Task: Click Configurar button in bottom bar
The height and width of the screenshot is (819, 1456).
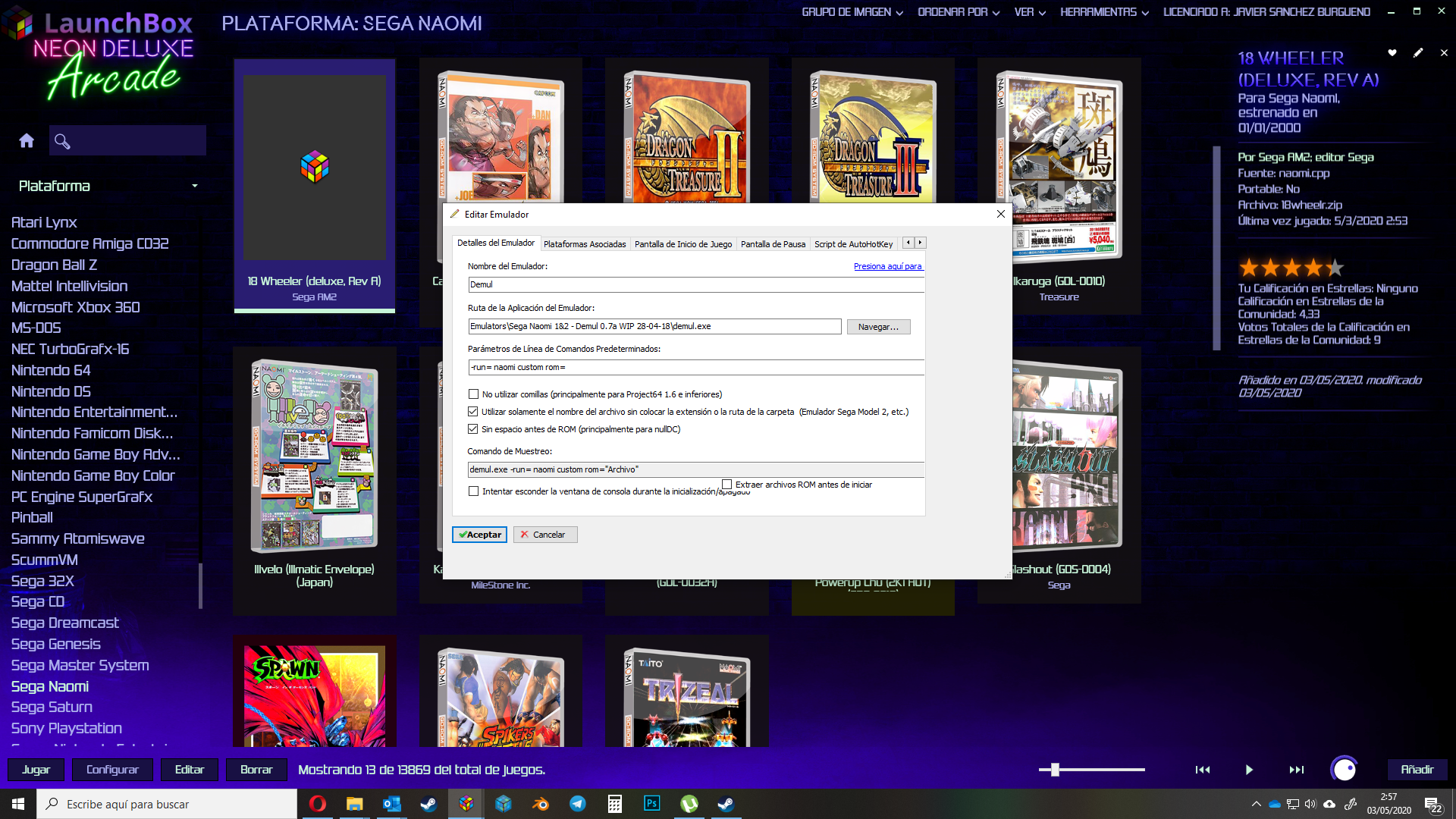Action: coord(112,770)
